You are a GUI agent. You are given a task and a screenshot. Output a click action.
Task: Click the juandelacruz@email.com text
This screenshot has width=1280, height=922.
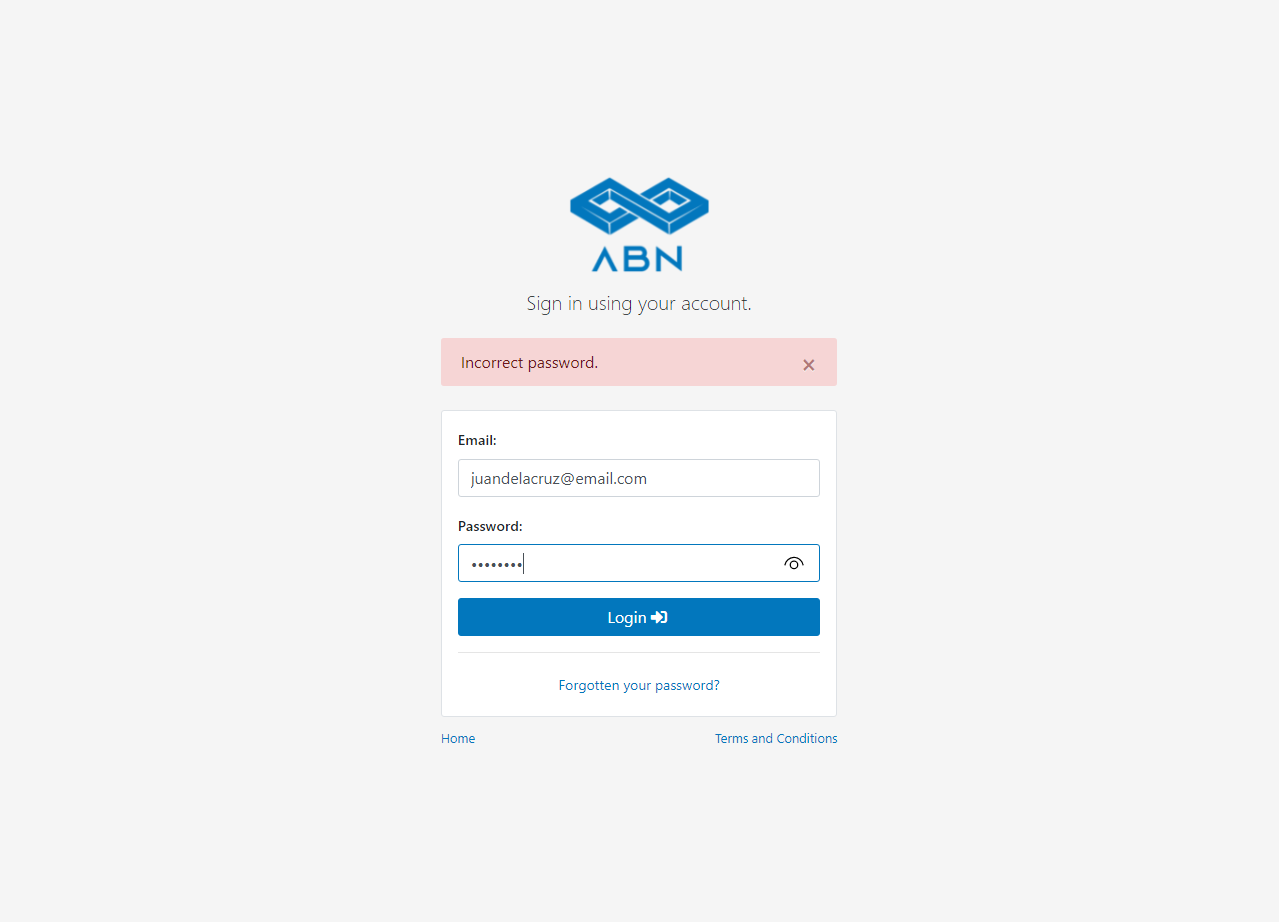(x=559, y=479)
